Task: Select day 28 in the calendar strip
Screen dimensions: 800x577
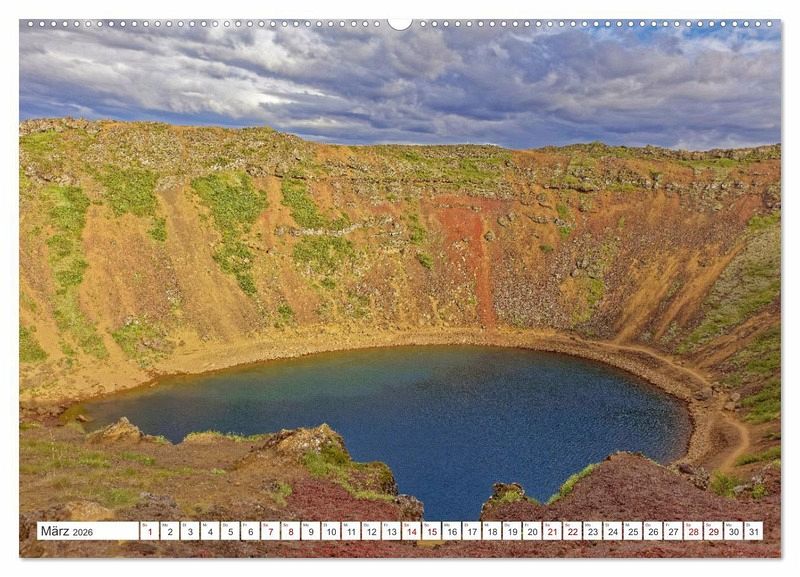Action: click(694, 531)
